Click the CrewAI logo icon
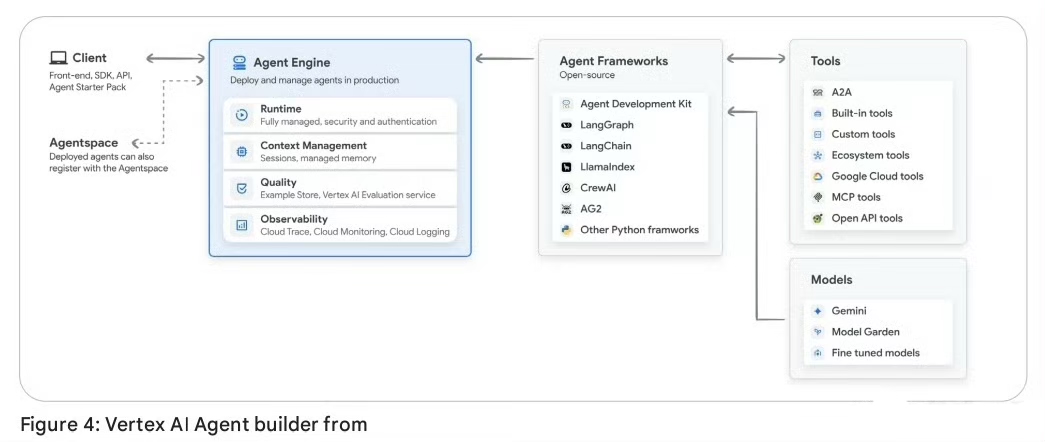Image resolution: width=1045 pixels, height=442 pixels. point(566,188)
